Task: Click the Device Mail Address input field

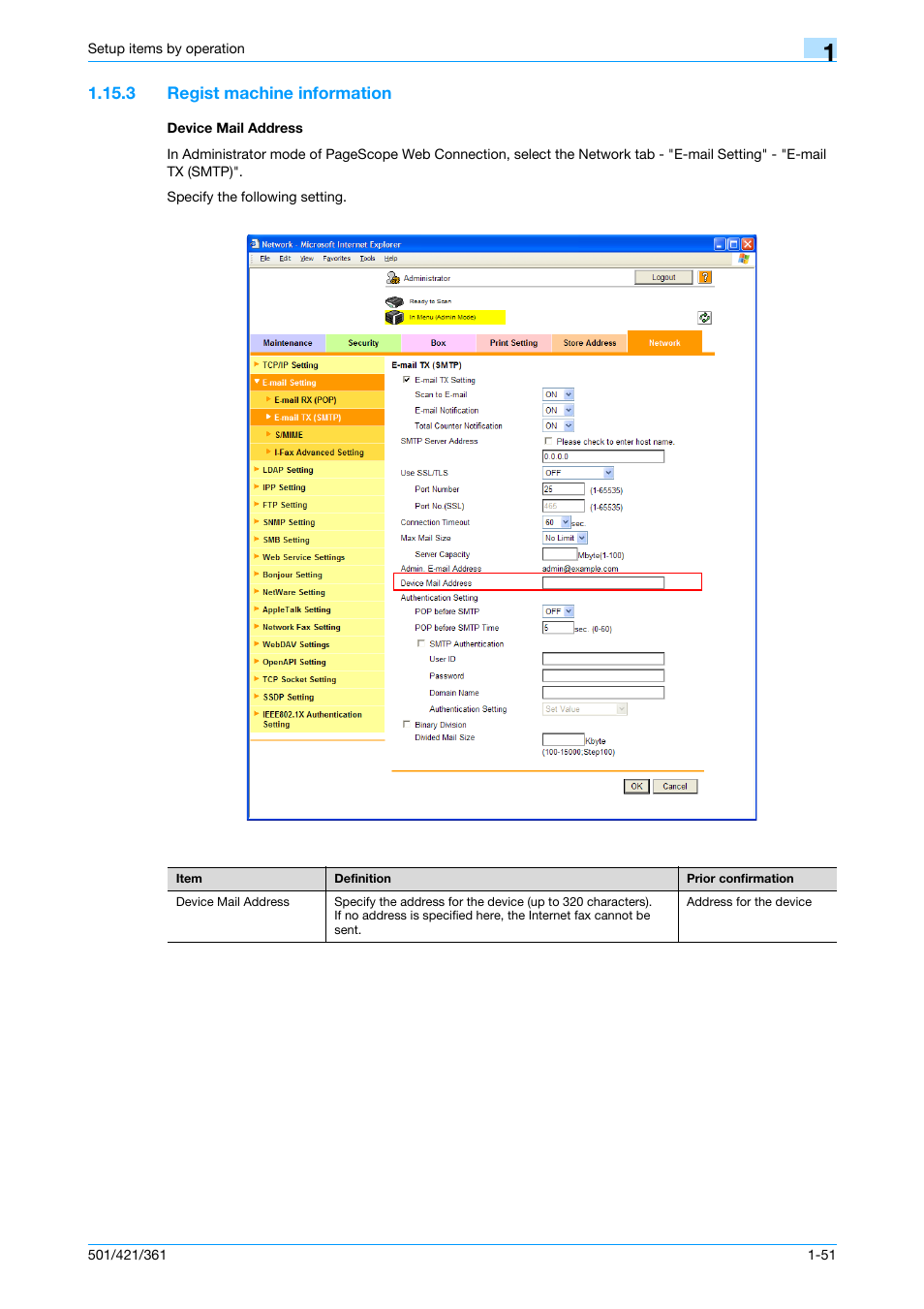Action: tap(603, 583)
